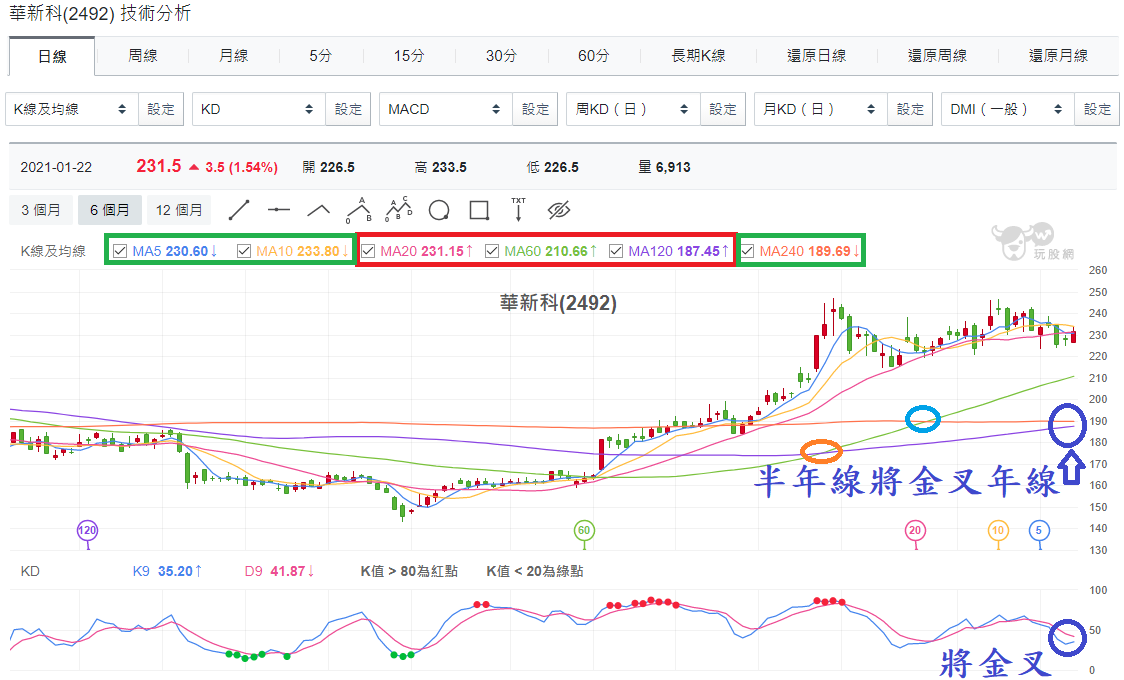Click the 高 233.5 high price
The image size is (1124, 680).
[x=440, y=167]
